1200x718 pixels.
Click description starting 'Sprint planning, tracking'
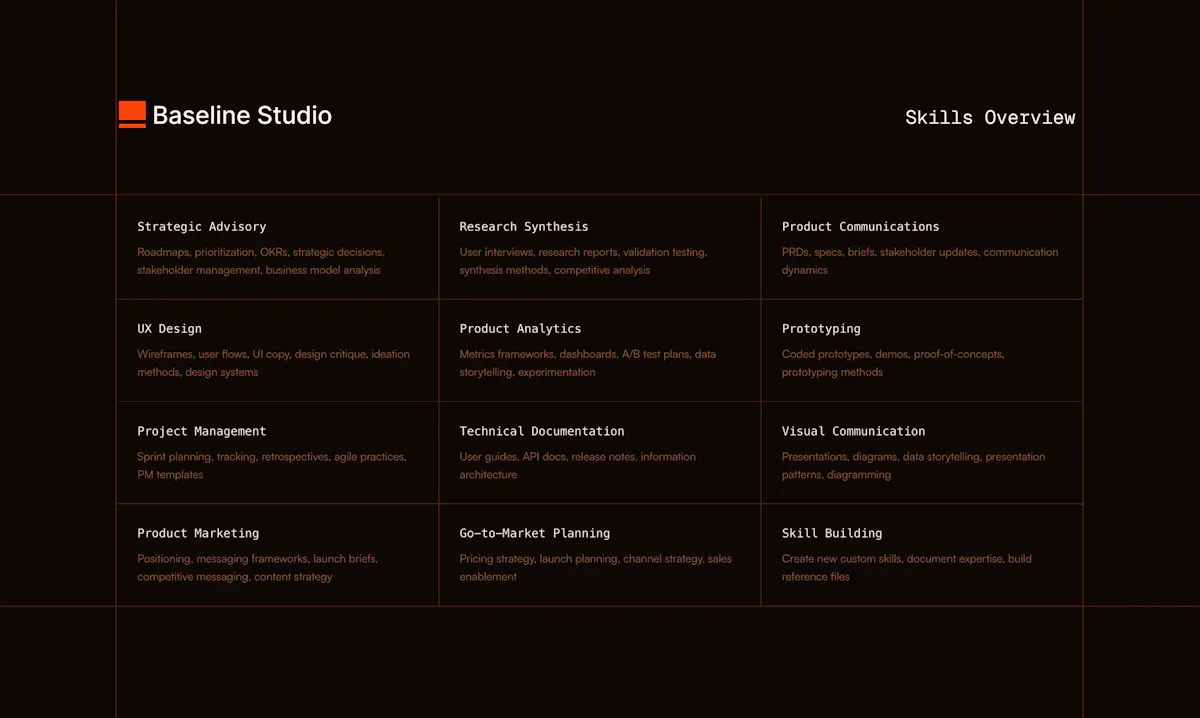(x=272, y=466)
